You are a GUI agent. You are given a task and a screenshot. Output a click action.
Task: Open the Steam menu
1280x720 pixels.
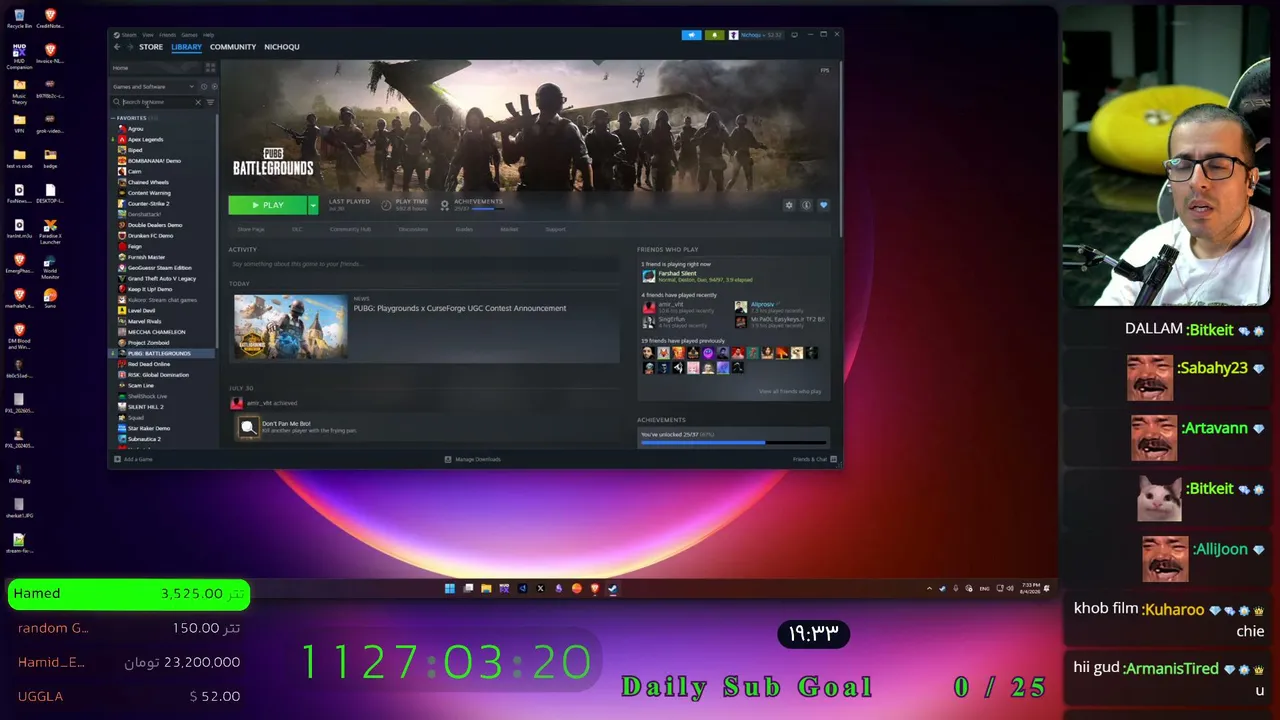point(130,35)
